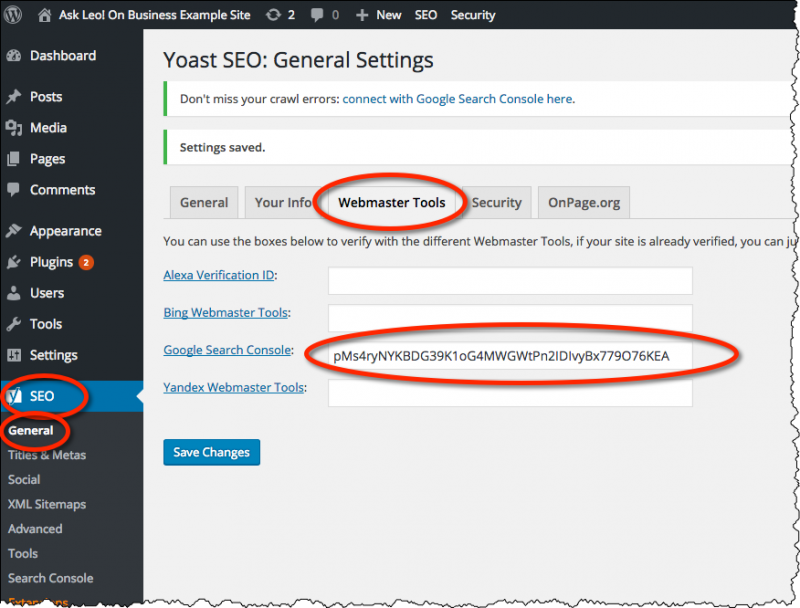Switch to the General tab
The width and height of the screenshot is (800, 608).
tap(204, 202)
